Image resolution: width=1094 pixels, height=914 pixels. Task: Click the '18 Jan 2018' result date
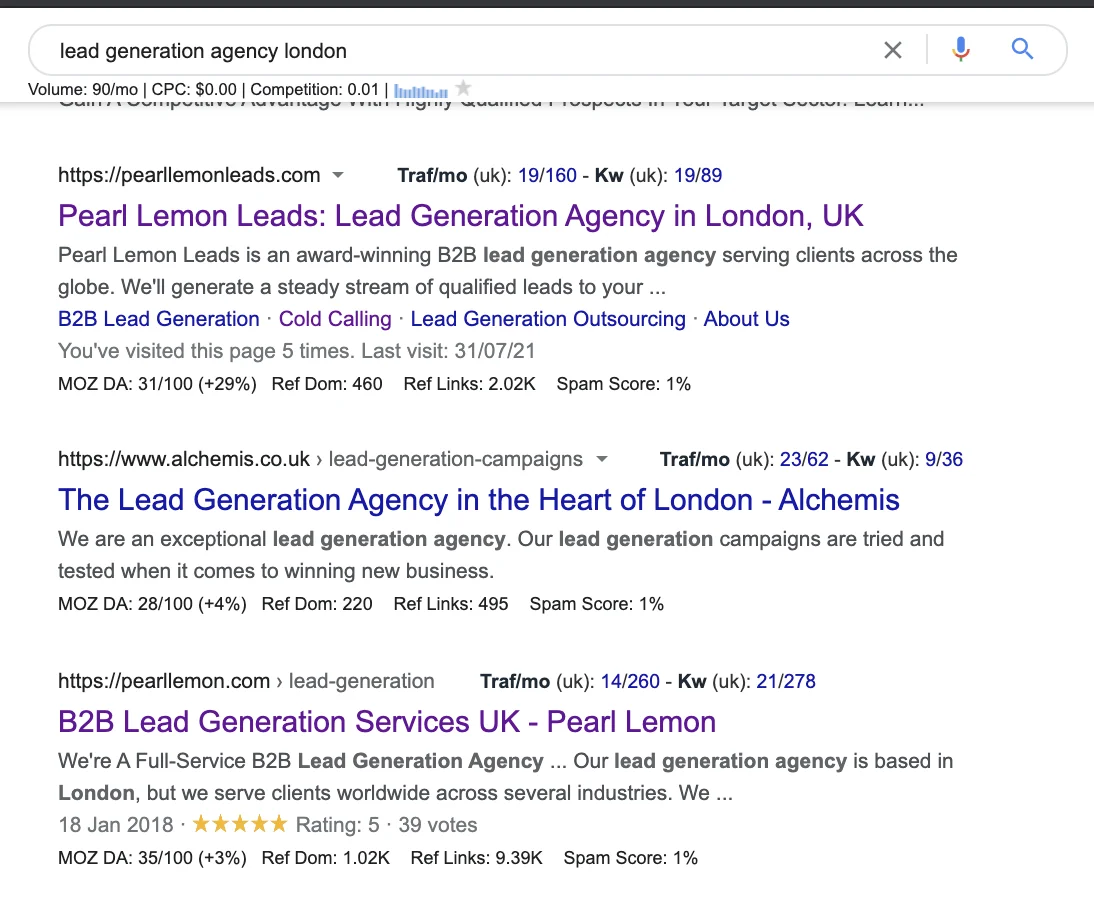pyautogui.click(x=116, y=825)
